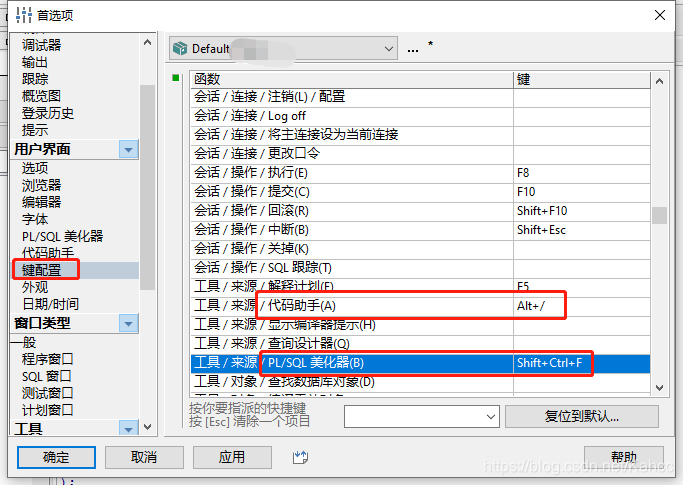Apply changes with 应用 button

coord(232,457)
